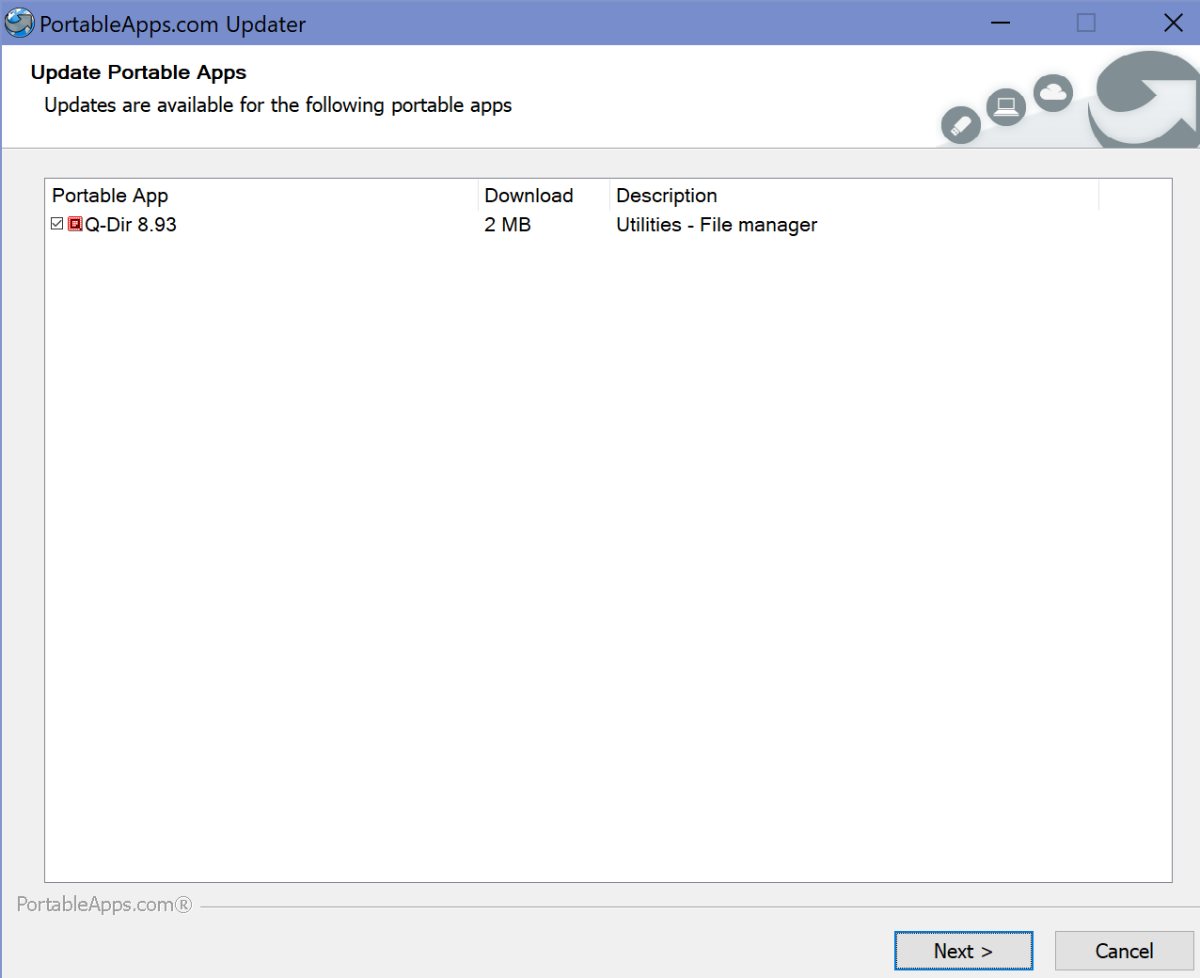This screenshot has width=1200, height=978.
Task: Click the red Q-Dir app icon
Action: click(x=75, y=224)
